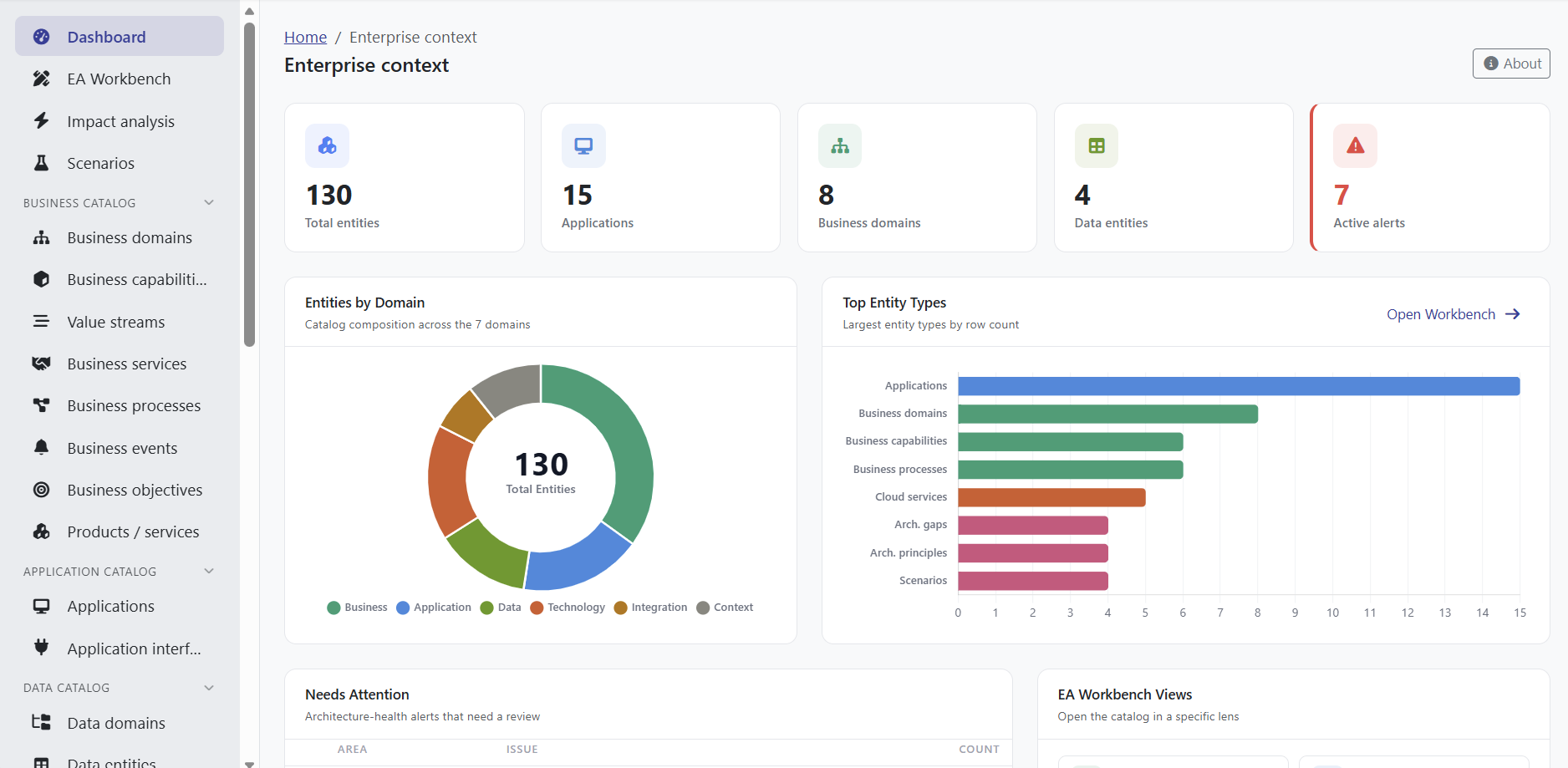Click the Business objectives target icon
1568x768 pixels.
41,490
